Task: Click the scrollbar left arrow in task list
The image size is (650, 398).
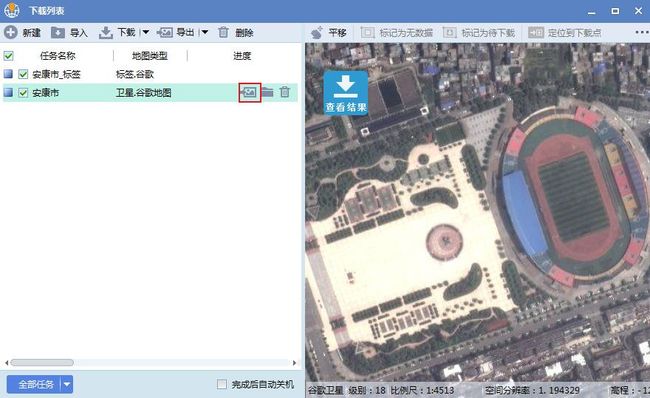Action: click(x=6, y=363)
